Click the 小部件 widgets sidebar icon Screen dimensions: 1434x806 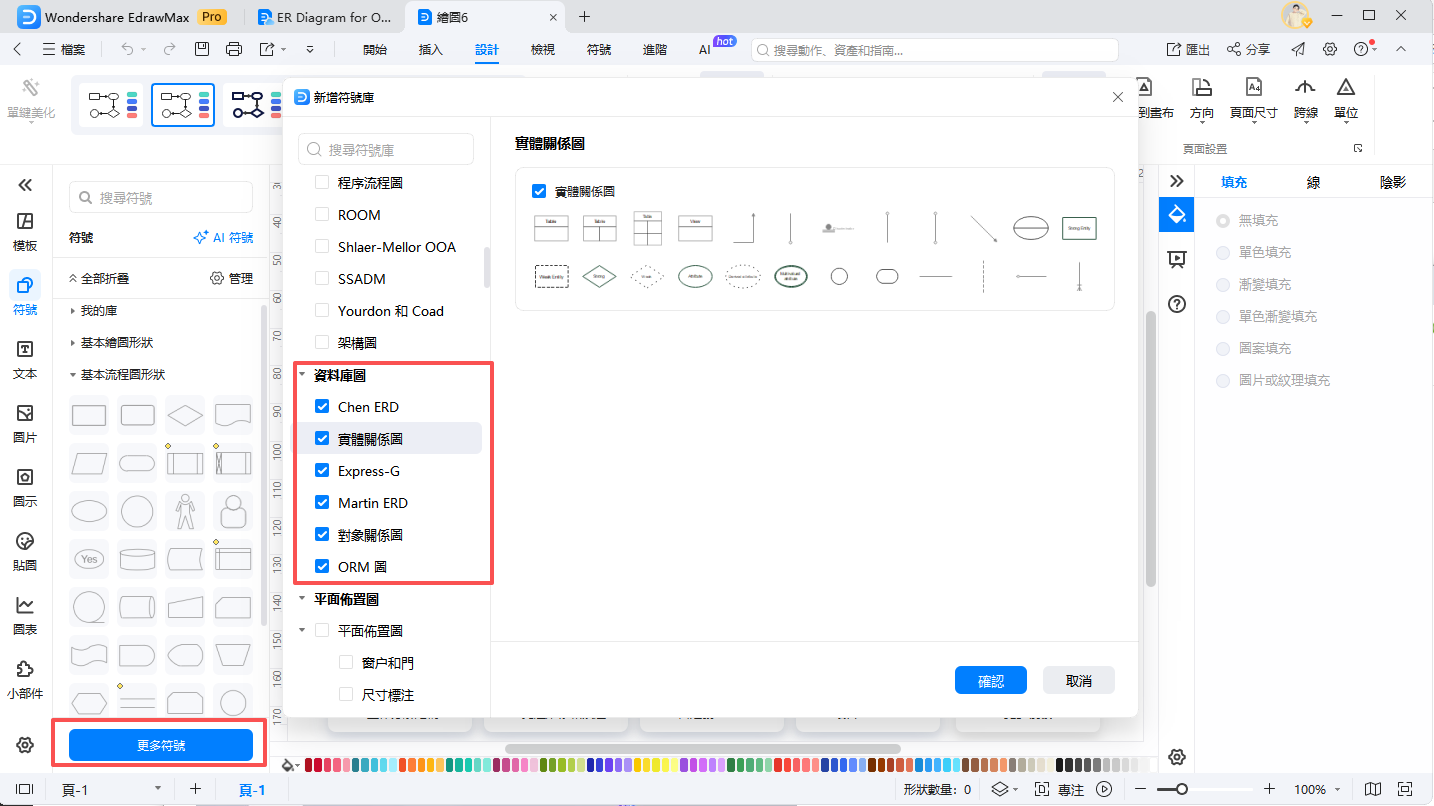point(25,679)
